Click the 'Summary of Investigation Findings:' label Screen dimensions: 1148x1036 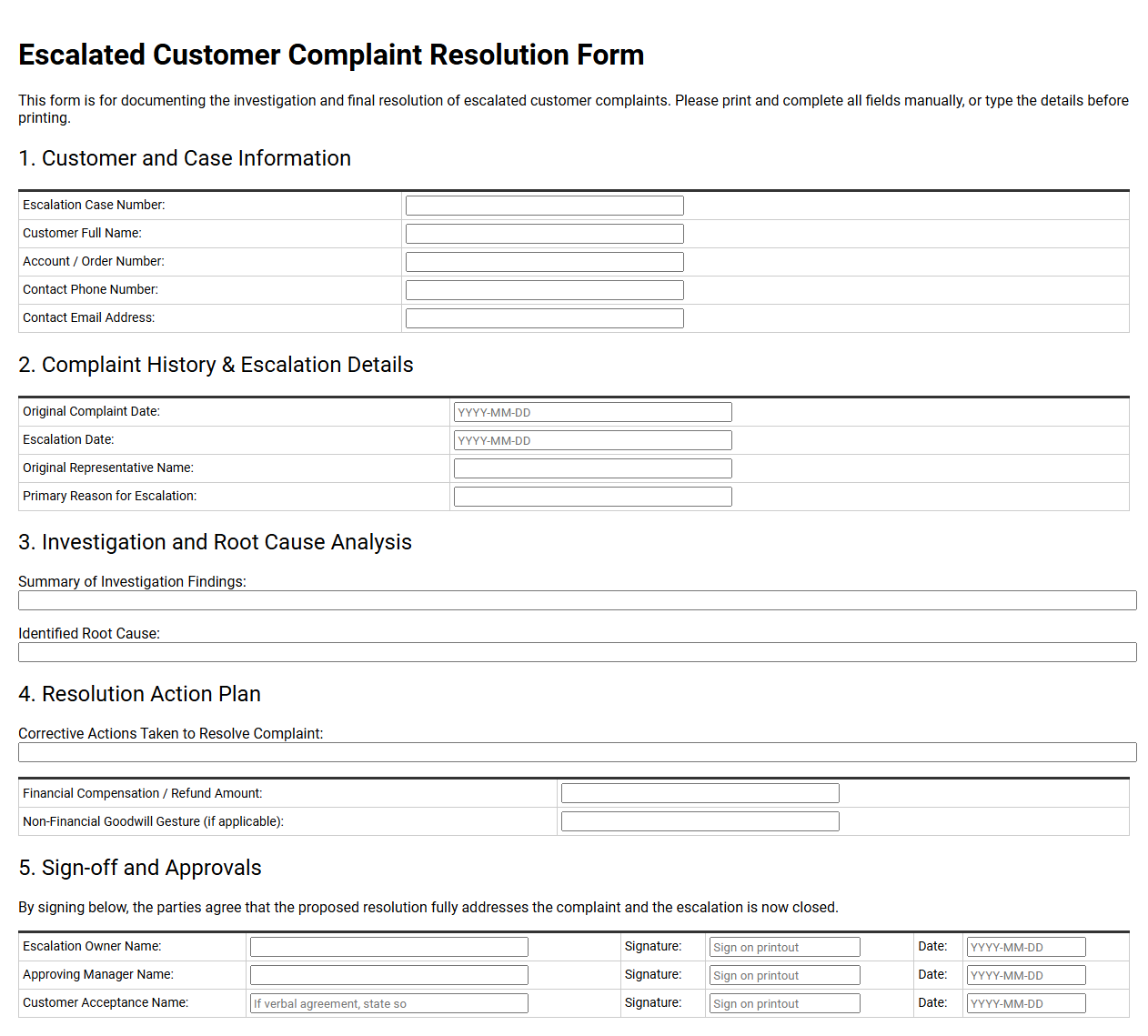pyautogui.click(x=132, y=581)
